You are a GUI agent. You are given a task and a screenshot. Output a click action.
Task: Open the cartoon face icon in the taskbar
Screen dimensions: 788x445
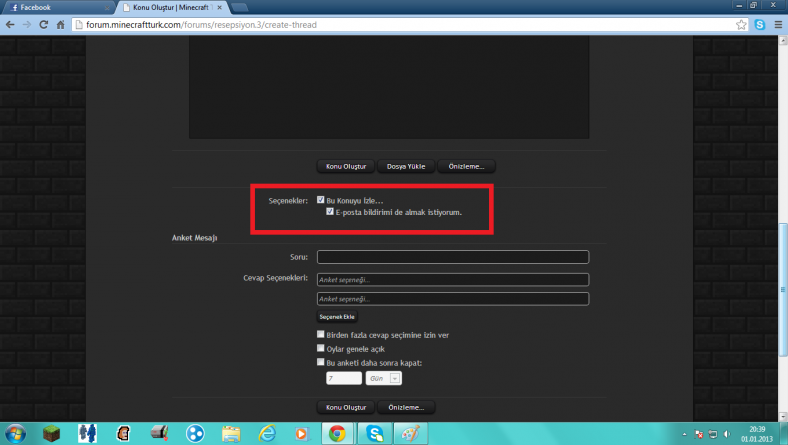(x=124, y=433)
